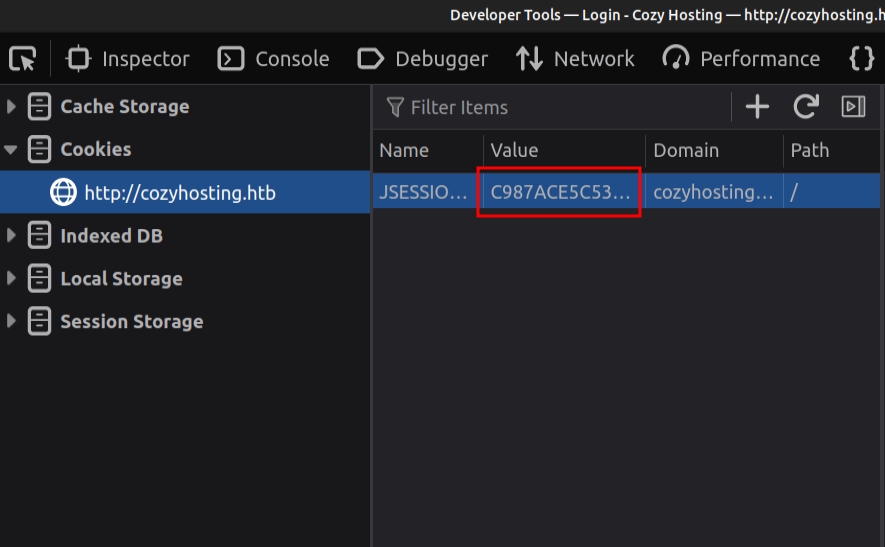Select the http://cozyhosting.htb cookie host
This screenshot has width=885, height=547.
[179, 193]
